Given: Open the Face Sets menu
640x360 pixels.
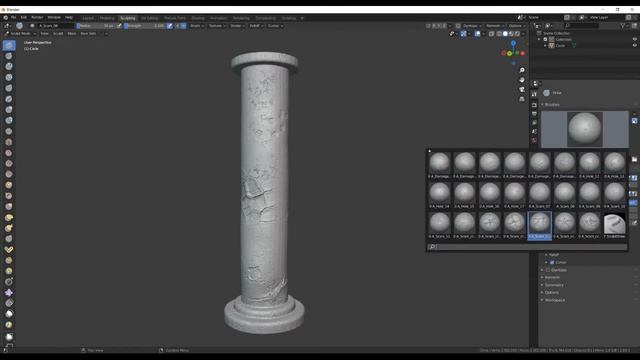Looking at the screenshot, I should pyautogui.click(x=88, y=33).
